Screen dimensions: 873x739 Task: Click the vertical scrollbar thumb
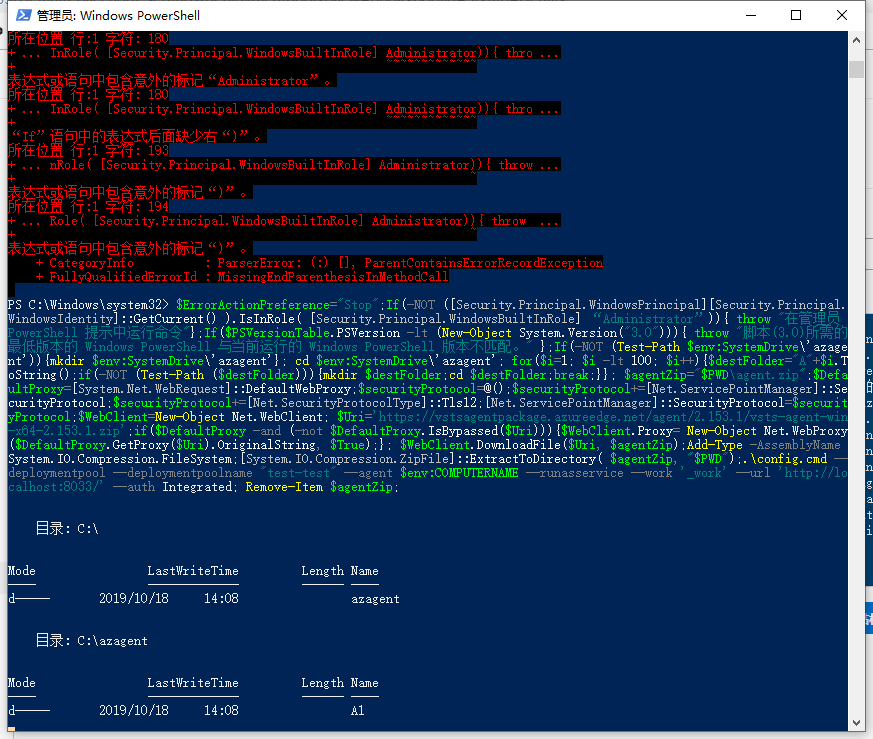pyautogui.click(x=856, y=68)
